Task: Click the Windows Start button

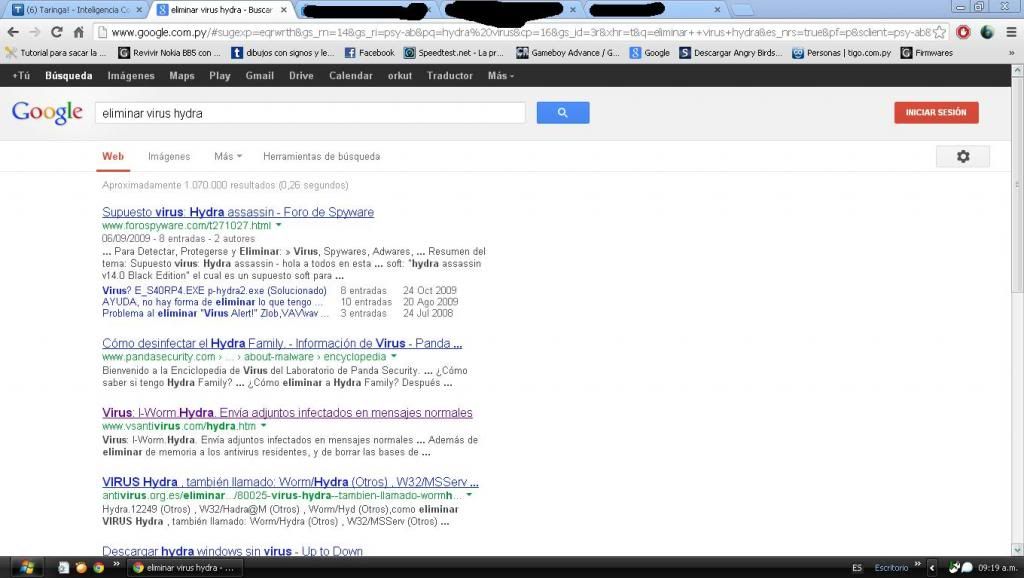Action: click(27, 568)
